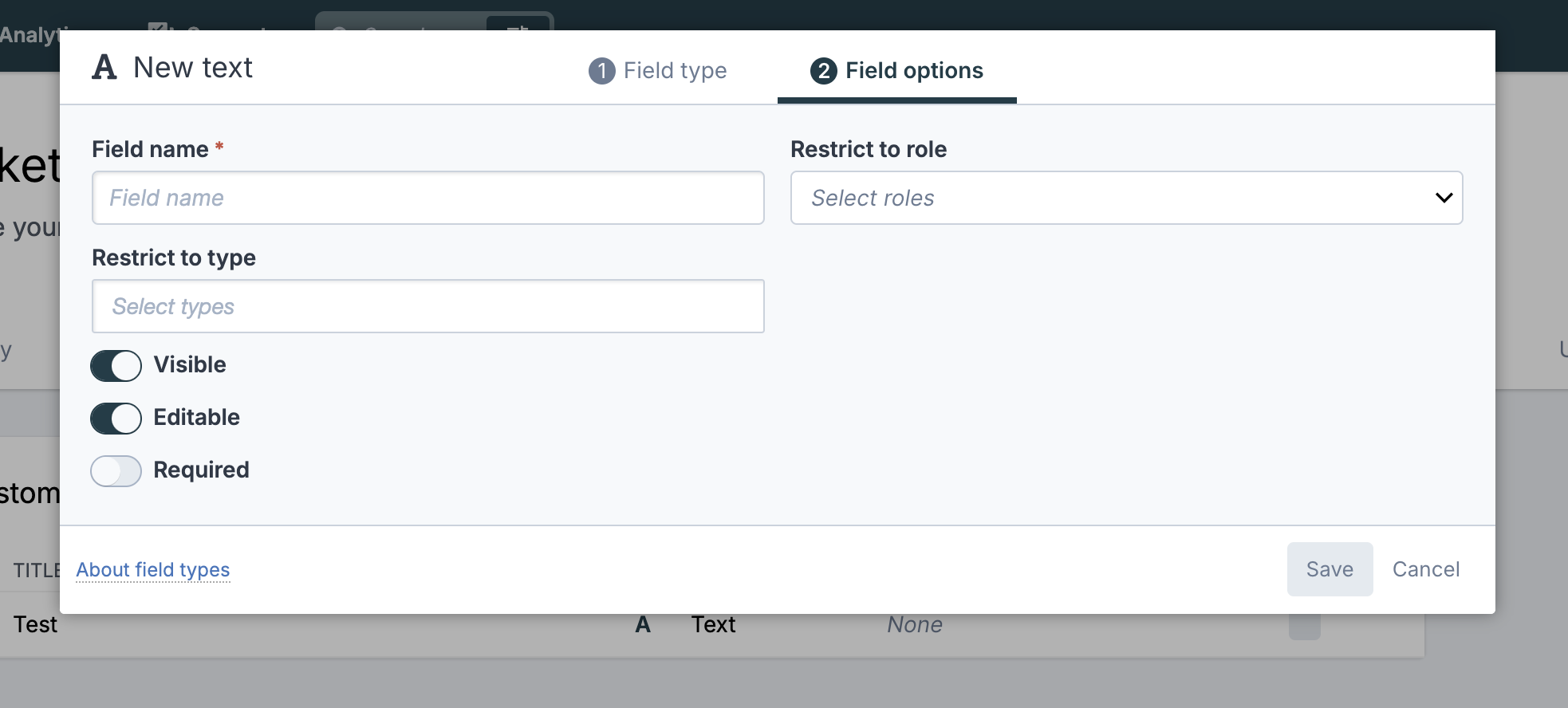Viewport: 1568px width, 708px height.
Task: Click the "A" type icon in the Test row
Action: pyautogui.click(x=643, y=624)
